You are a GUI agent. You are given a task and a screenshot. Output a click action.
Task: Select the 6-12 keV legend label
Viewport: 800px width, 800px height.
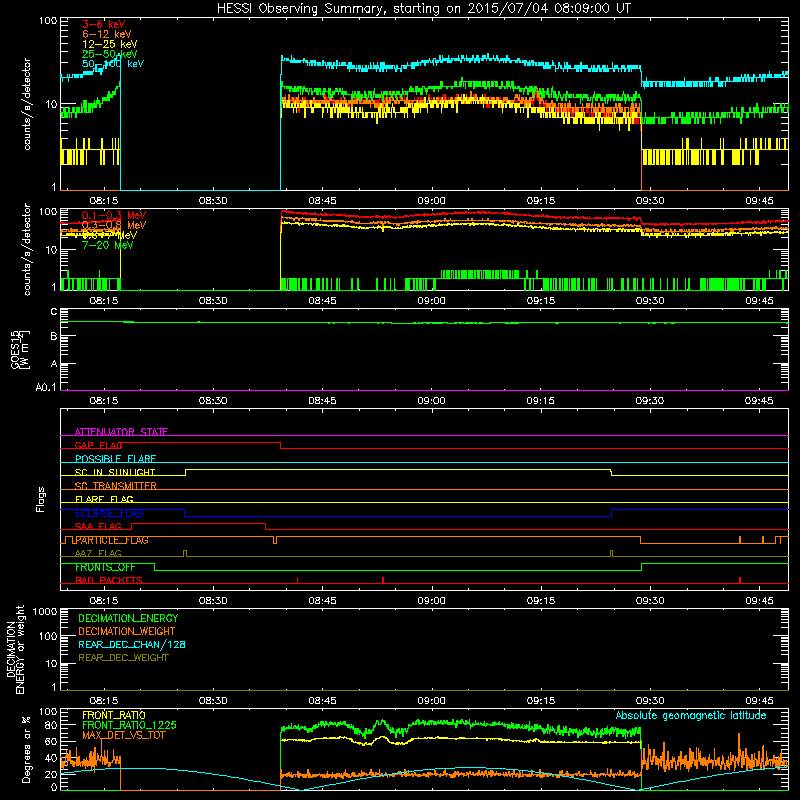coord(107,34)
